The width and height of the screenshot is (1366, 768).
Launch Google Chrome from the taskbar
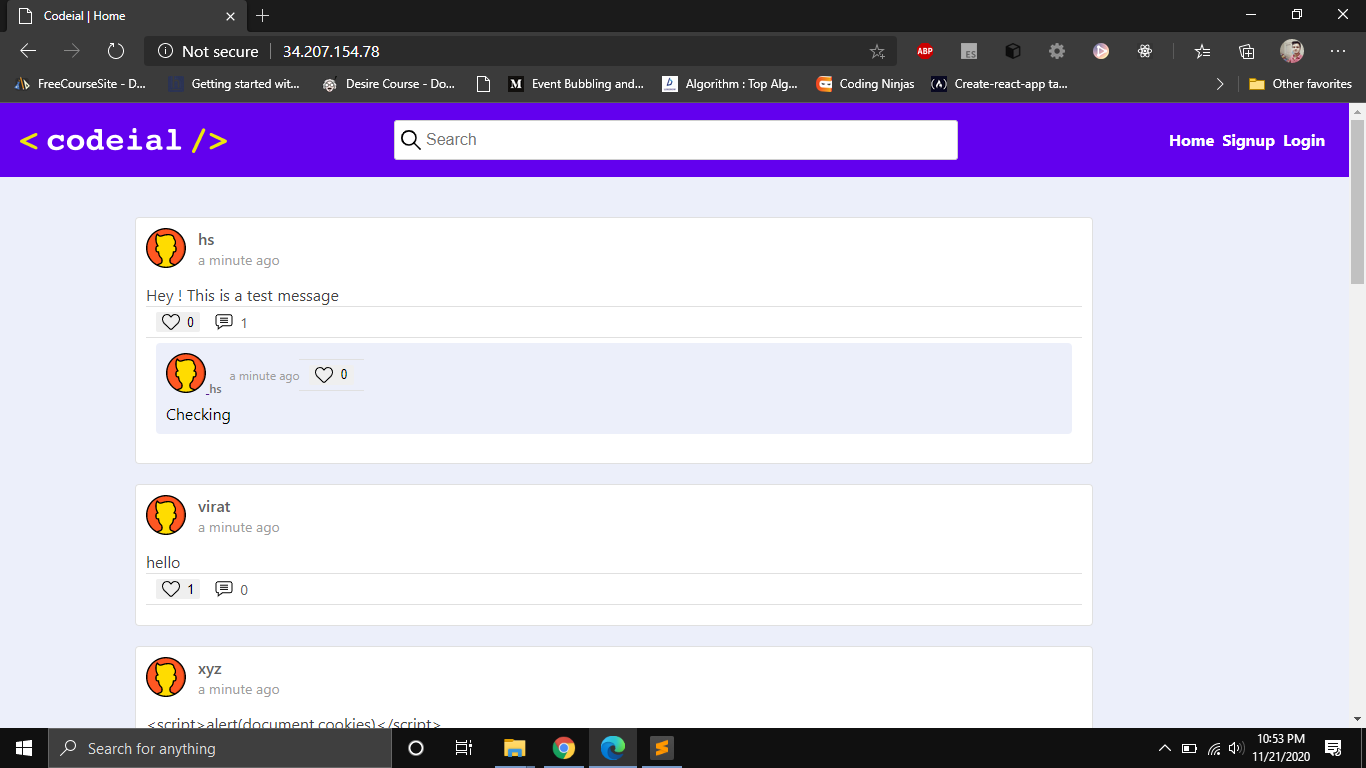tap(564, 748)
